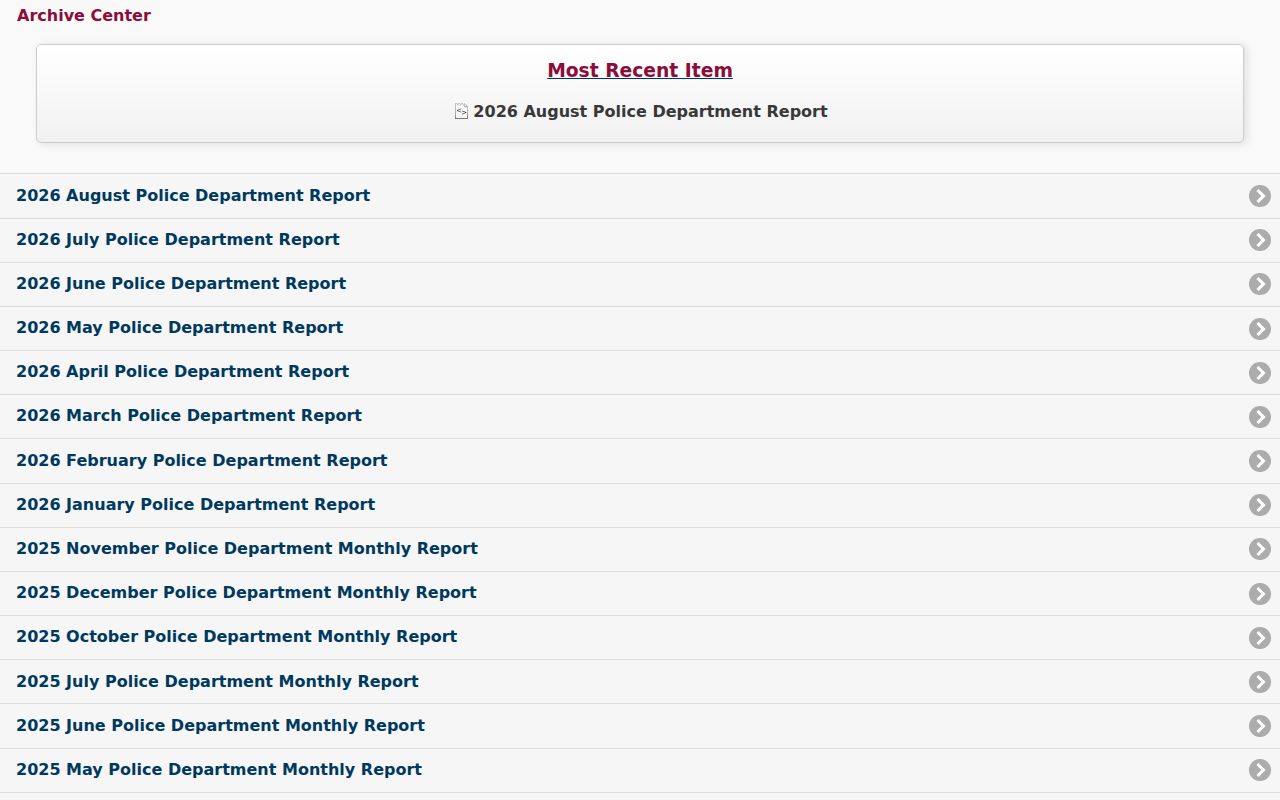Click the chevron circle on 2025 July row
The image size is (1280, 800).
pyautogui.click(x=1260, y=682)
